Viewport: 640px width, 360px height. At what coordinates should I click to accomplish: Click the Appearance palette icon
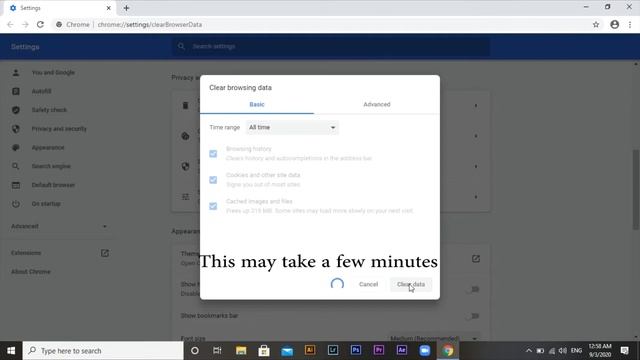coord(16,147)
